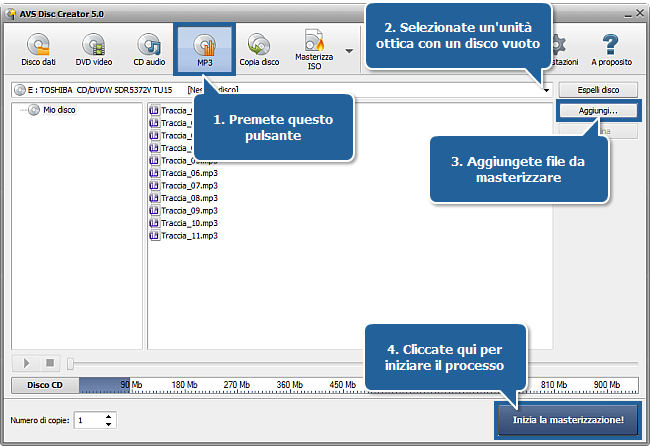
Task: Click the MP3 icon beside Traccia_11.mp3
Action: (154, 235)
